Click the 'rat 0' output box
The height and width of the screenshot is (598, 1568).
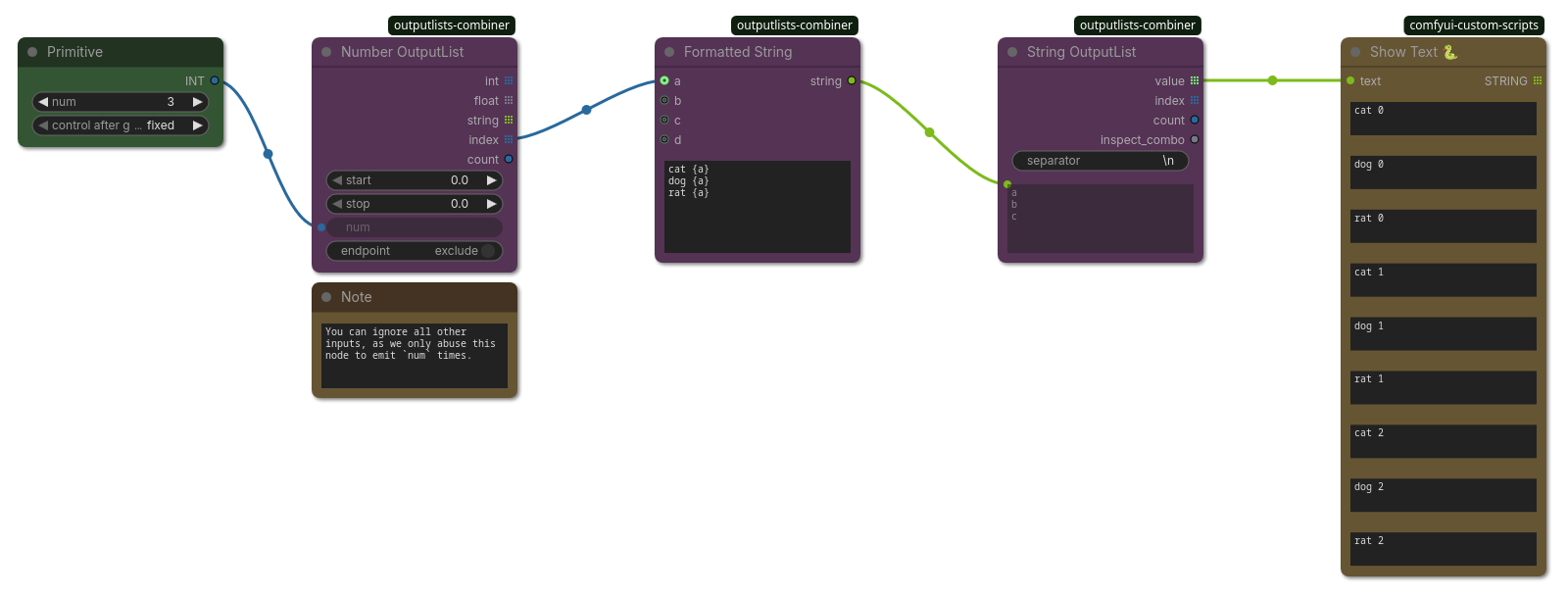point(1444,226)
